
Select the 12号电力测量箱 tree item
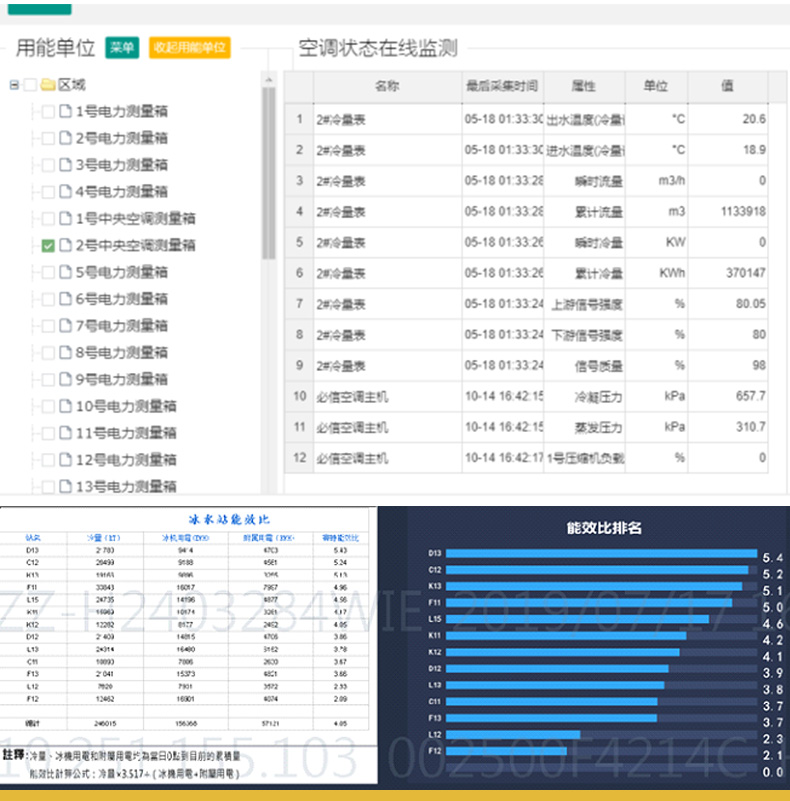[x=126, y=460]
